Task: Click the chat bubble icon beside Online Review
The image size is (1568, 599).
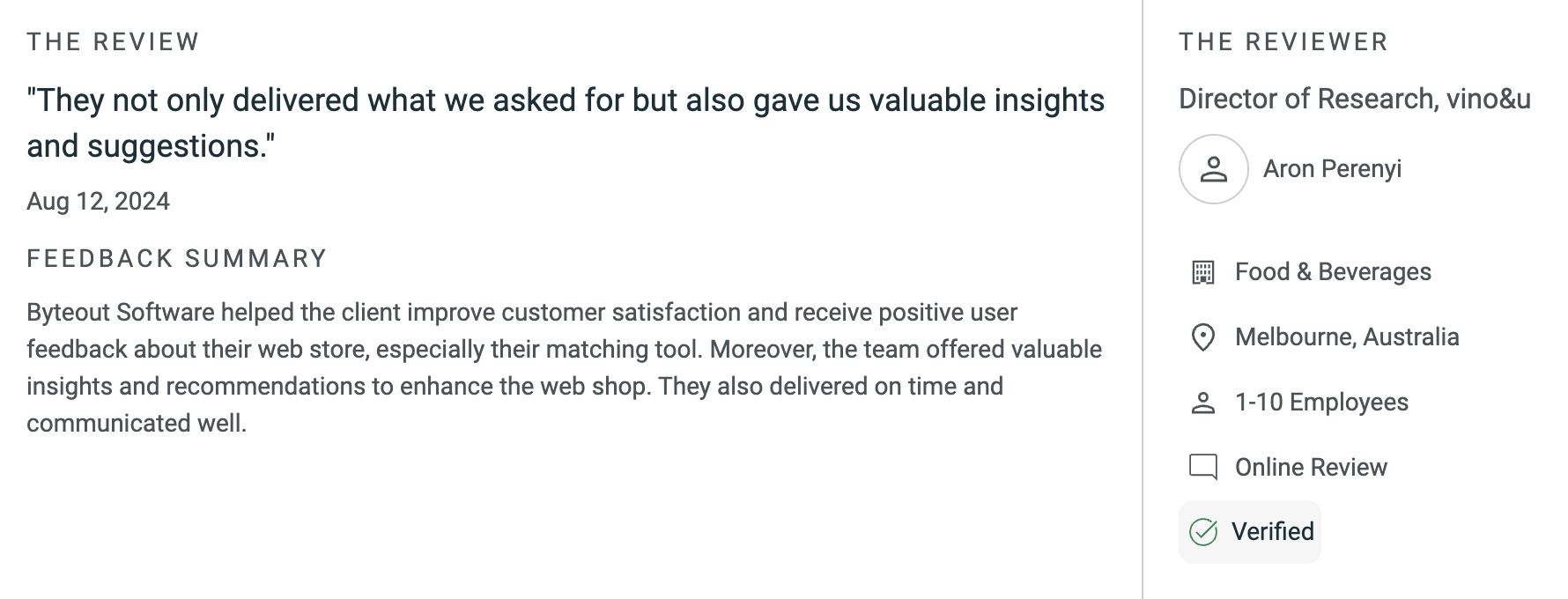Action: (x=1202, y=467)
